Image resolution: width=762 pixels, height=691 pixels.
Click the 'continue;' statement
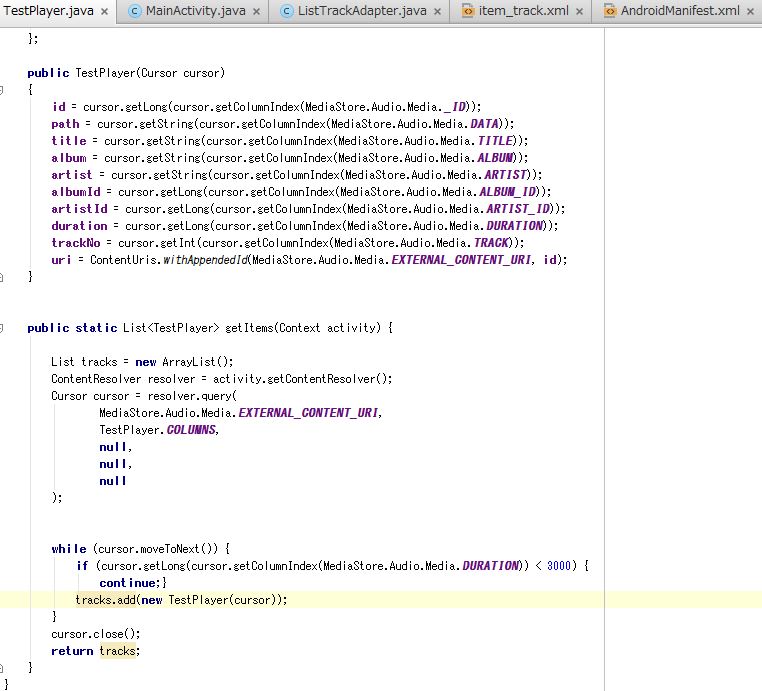(x=130, y=583)
